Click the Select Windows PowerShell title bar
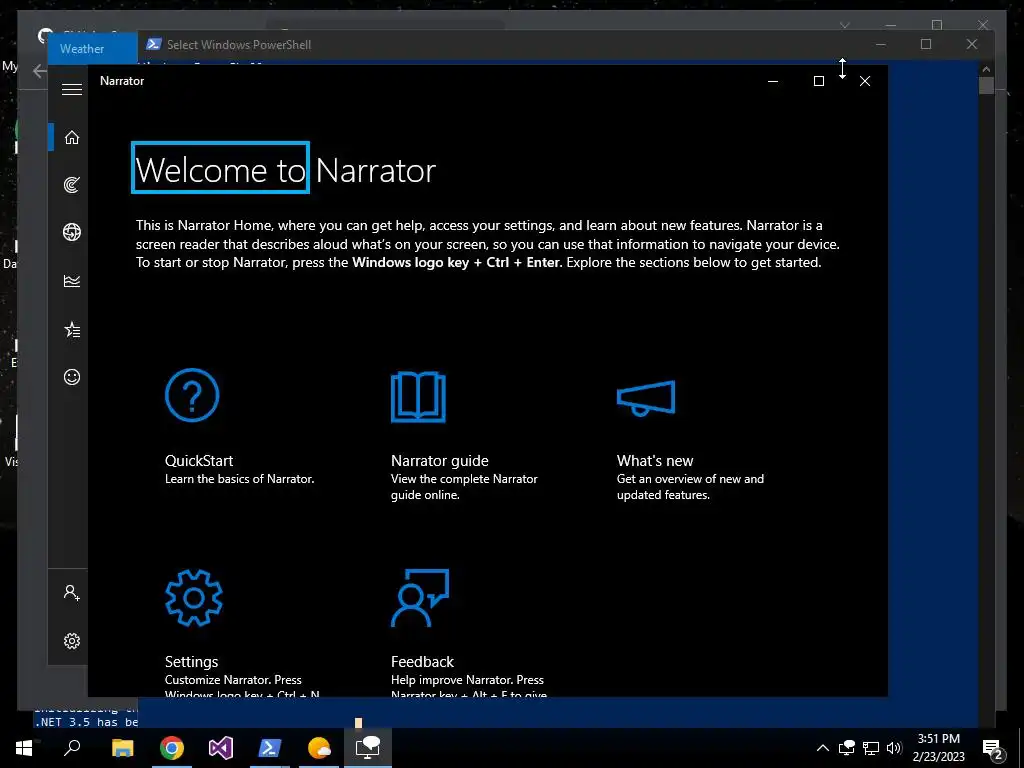 coord(239,44)
